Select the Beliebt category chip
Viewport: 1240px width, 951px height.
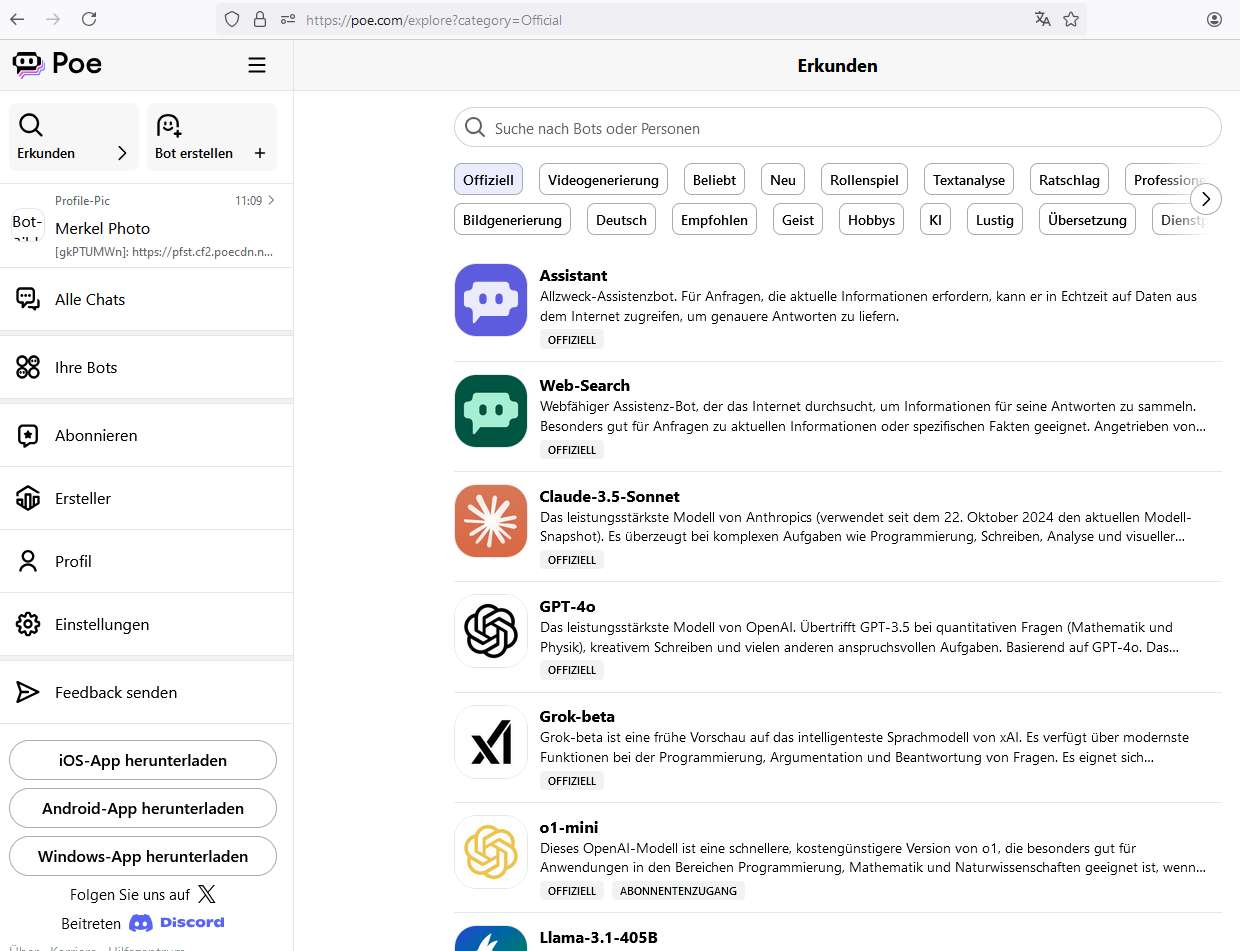click(714, 180)
